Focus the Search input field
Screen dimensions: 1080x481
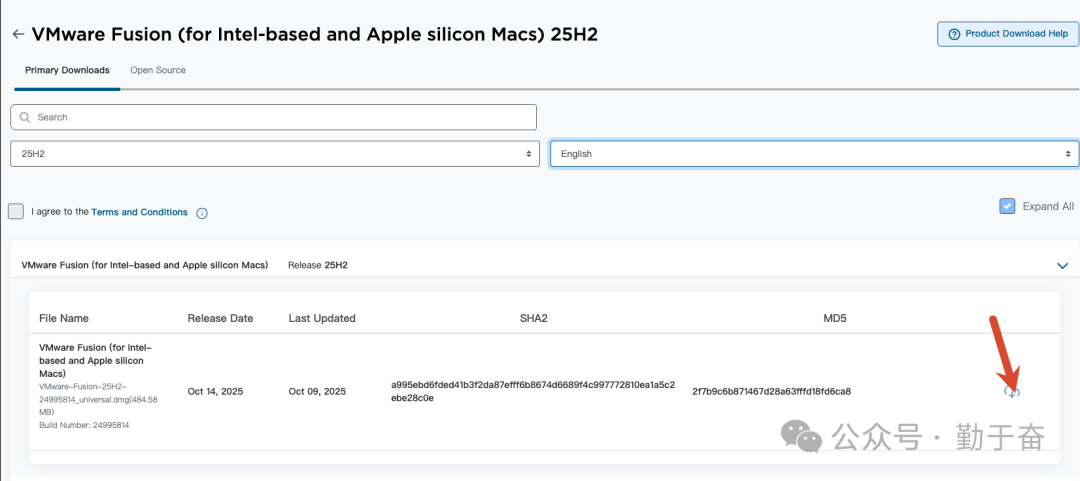coord(280,117)
